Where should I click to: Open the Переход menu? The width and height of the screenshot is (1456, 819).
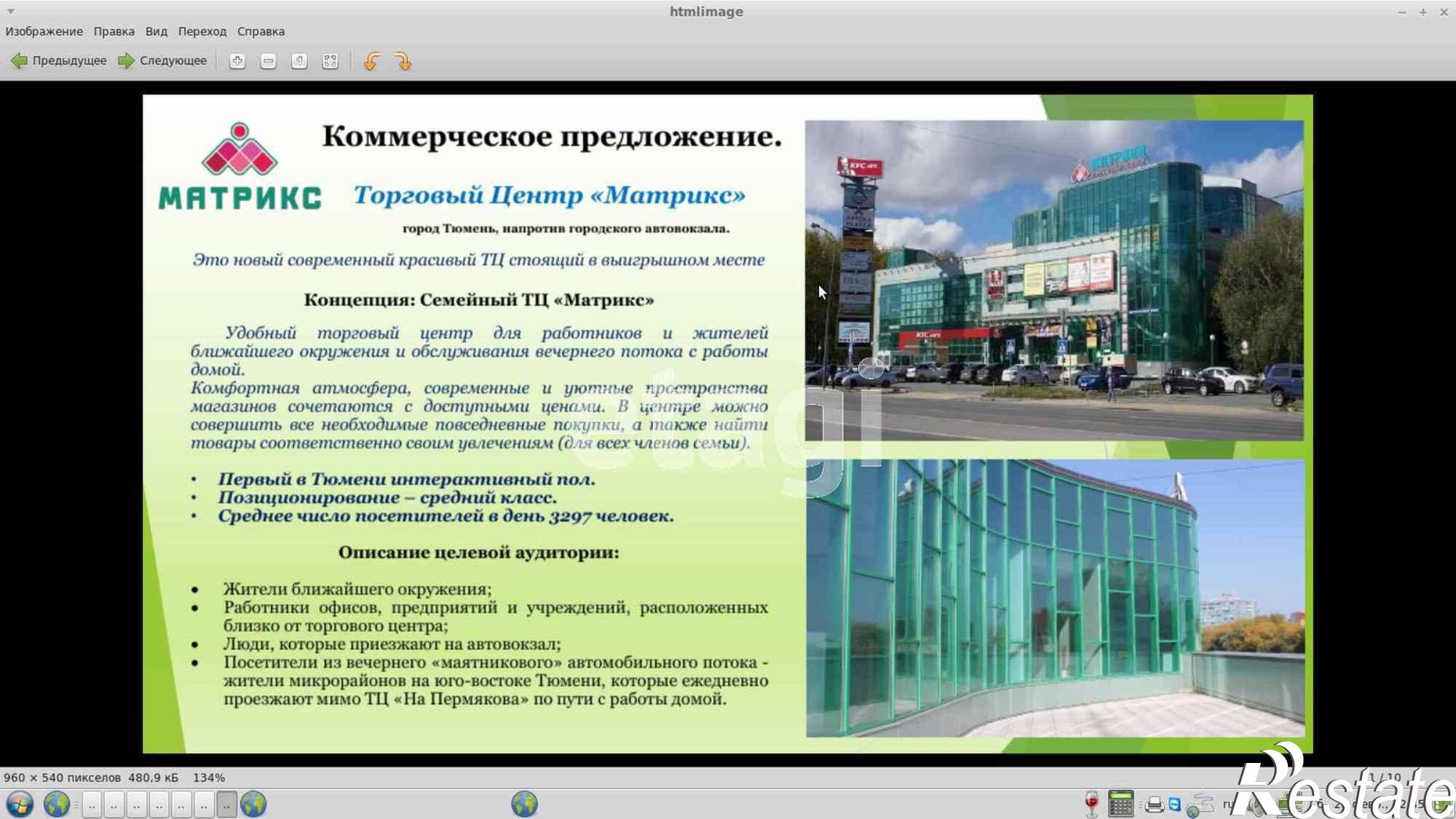click(x=202, y=31)
